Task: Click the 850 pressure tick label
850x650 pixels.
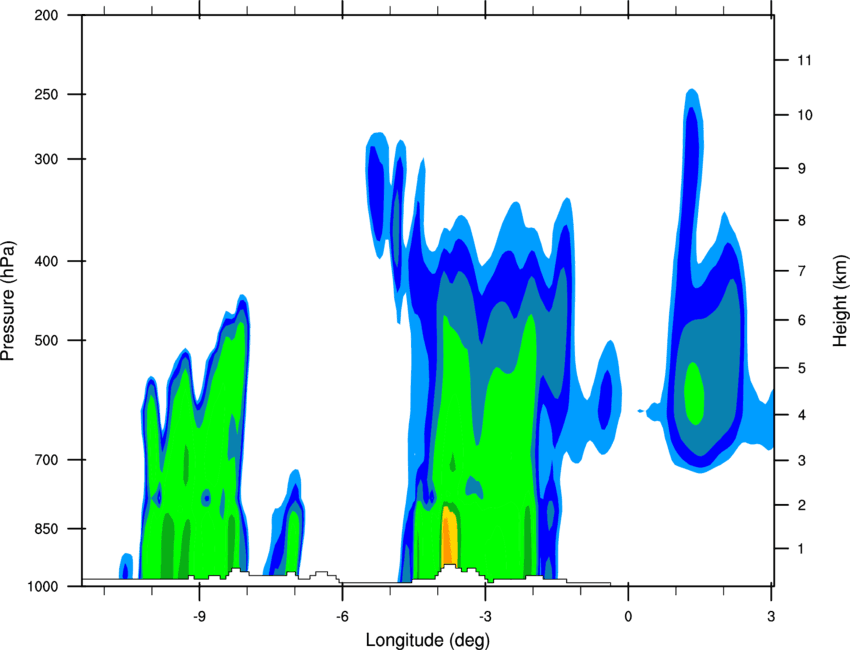Action: pyautogui.click(x=46, y=529)
